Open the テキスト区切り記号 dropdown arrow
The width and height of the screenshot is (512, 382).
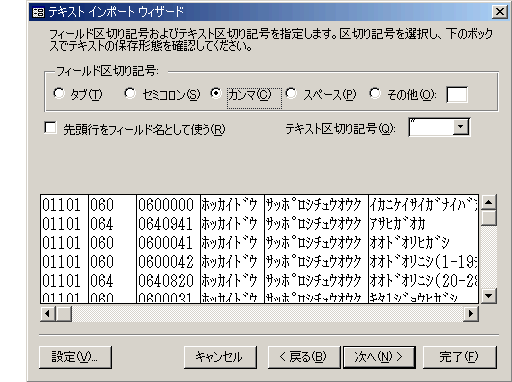point(461,127)
